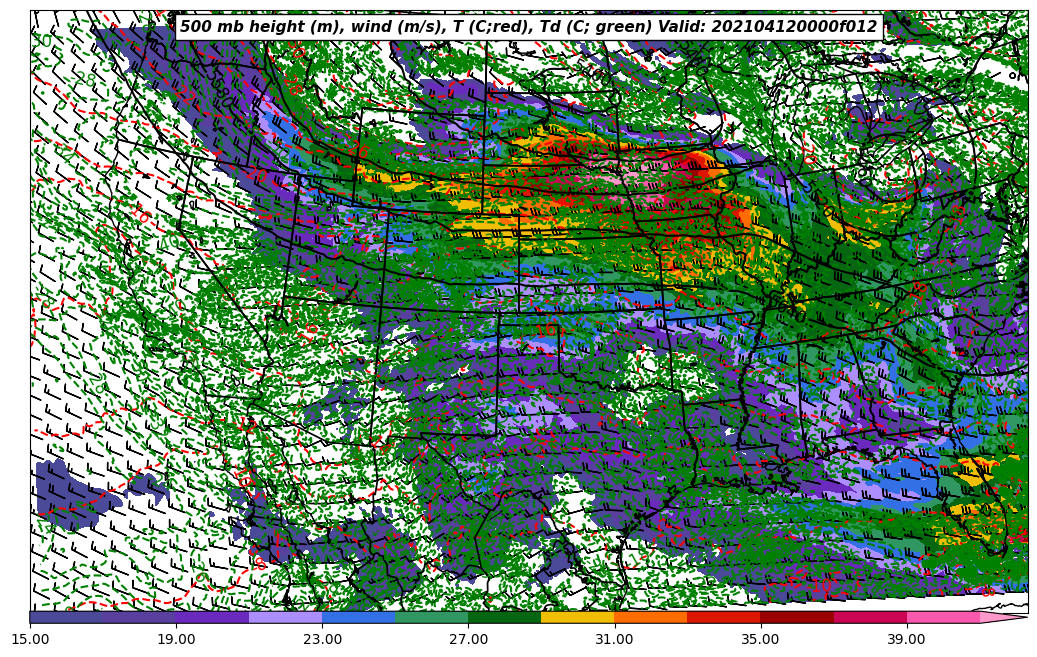Screen dimensions: 1037x657
Task: Click the hot pink colorbar segment
Action: pyautogui.click(x=943, y=617)
